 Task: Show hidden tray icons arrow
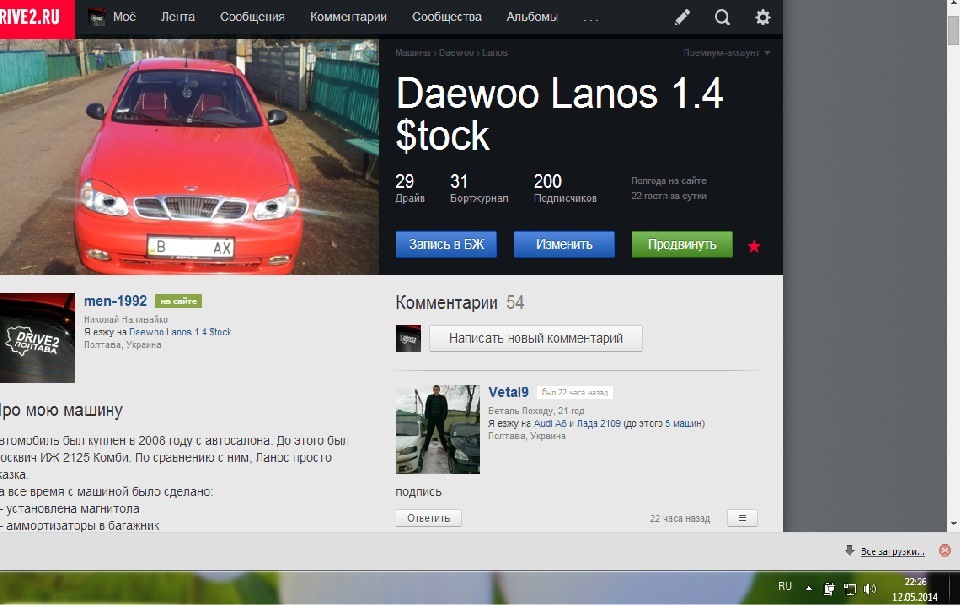(809, 588)
